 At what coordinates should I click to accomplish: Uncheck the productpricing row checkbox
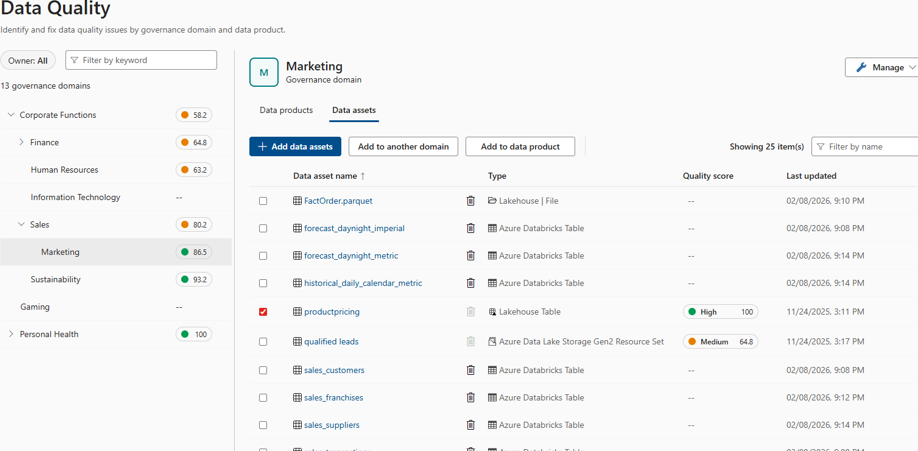click(263, 312)
